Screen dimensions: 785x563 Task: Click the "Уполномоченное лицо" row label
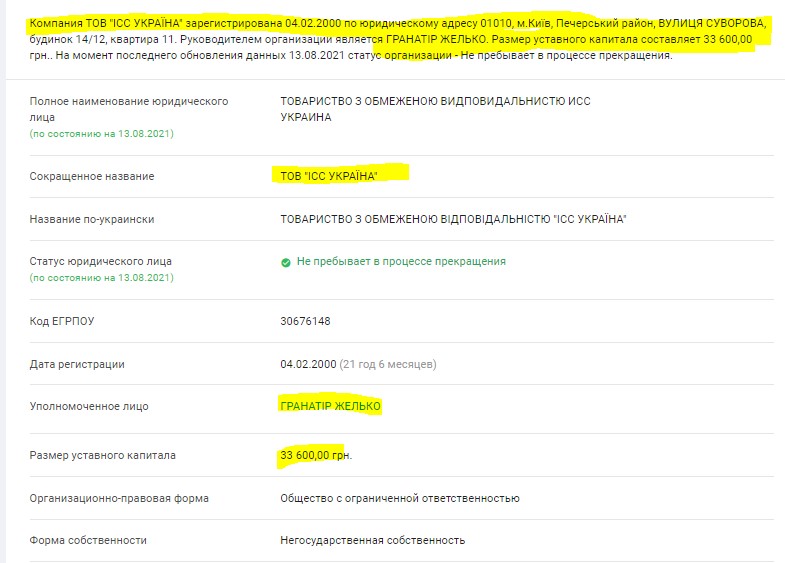pyautogui.click(x=90, y=407)
